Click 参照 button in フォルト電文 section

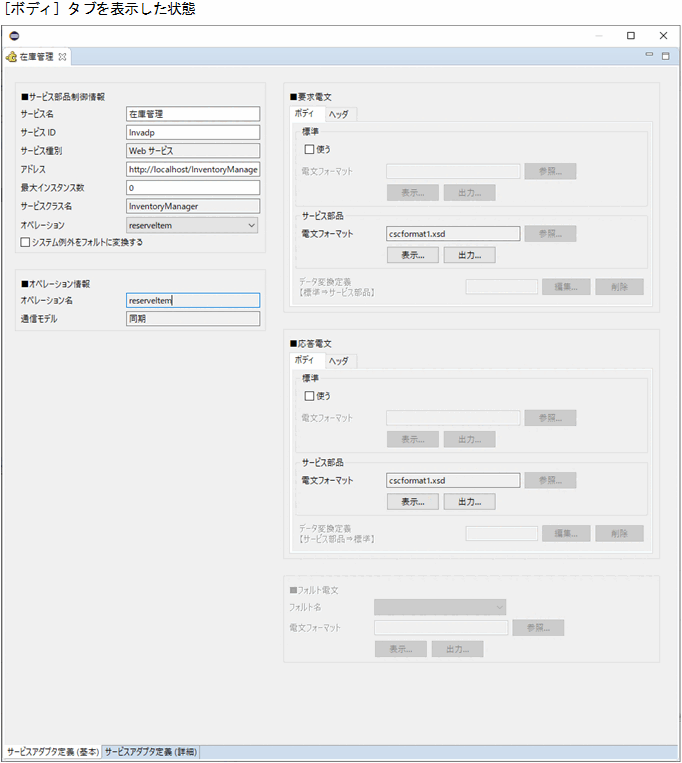click(x=538, y=628)
